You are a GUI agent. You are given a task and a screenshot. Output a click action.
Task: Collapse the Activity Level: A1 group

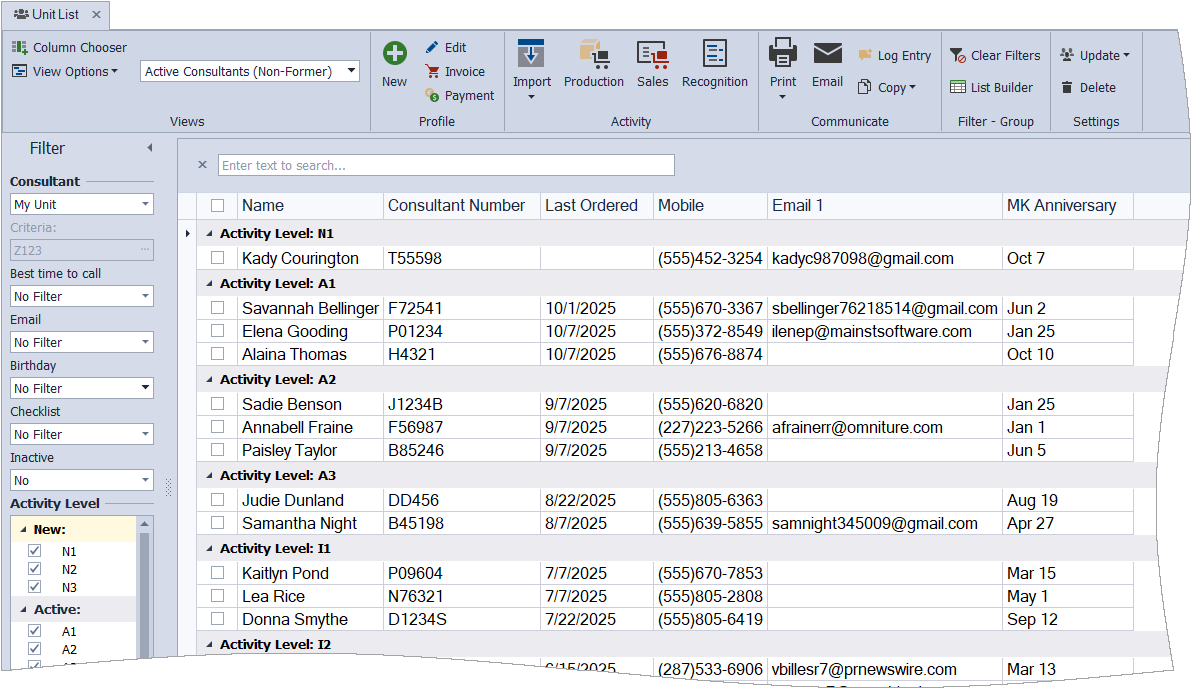210,283
